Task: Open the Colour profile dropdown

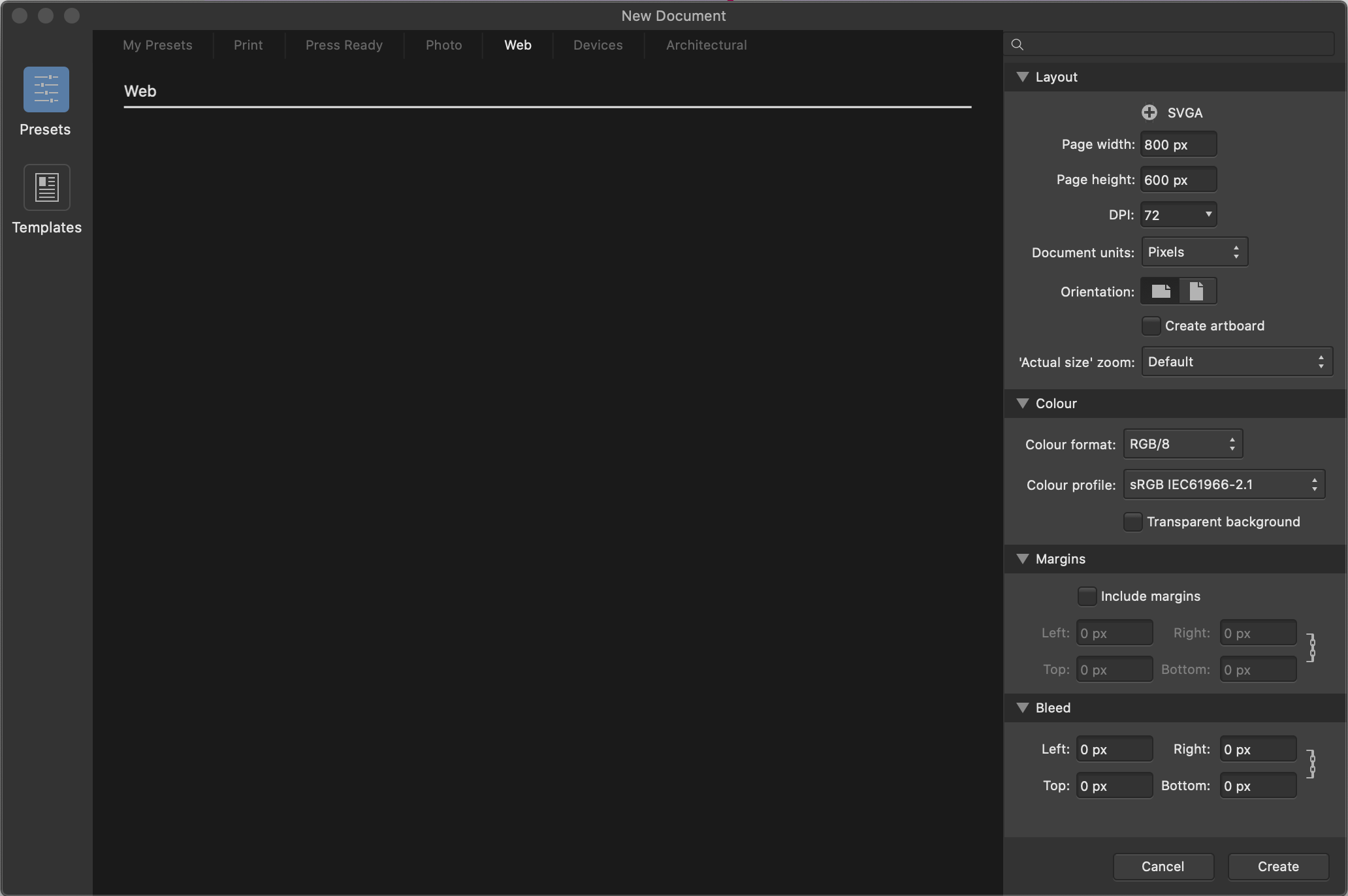Action: pos(1224,485)
